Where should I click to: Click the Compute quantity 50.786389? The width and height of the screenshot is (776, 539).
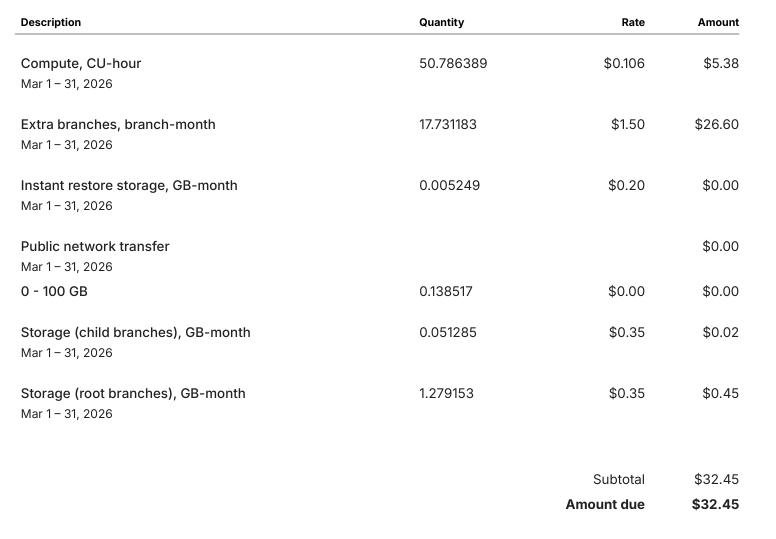(453, 63)
